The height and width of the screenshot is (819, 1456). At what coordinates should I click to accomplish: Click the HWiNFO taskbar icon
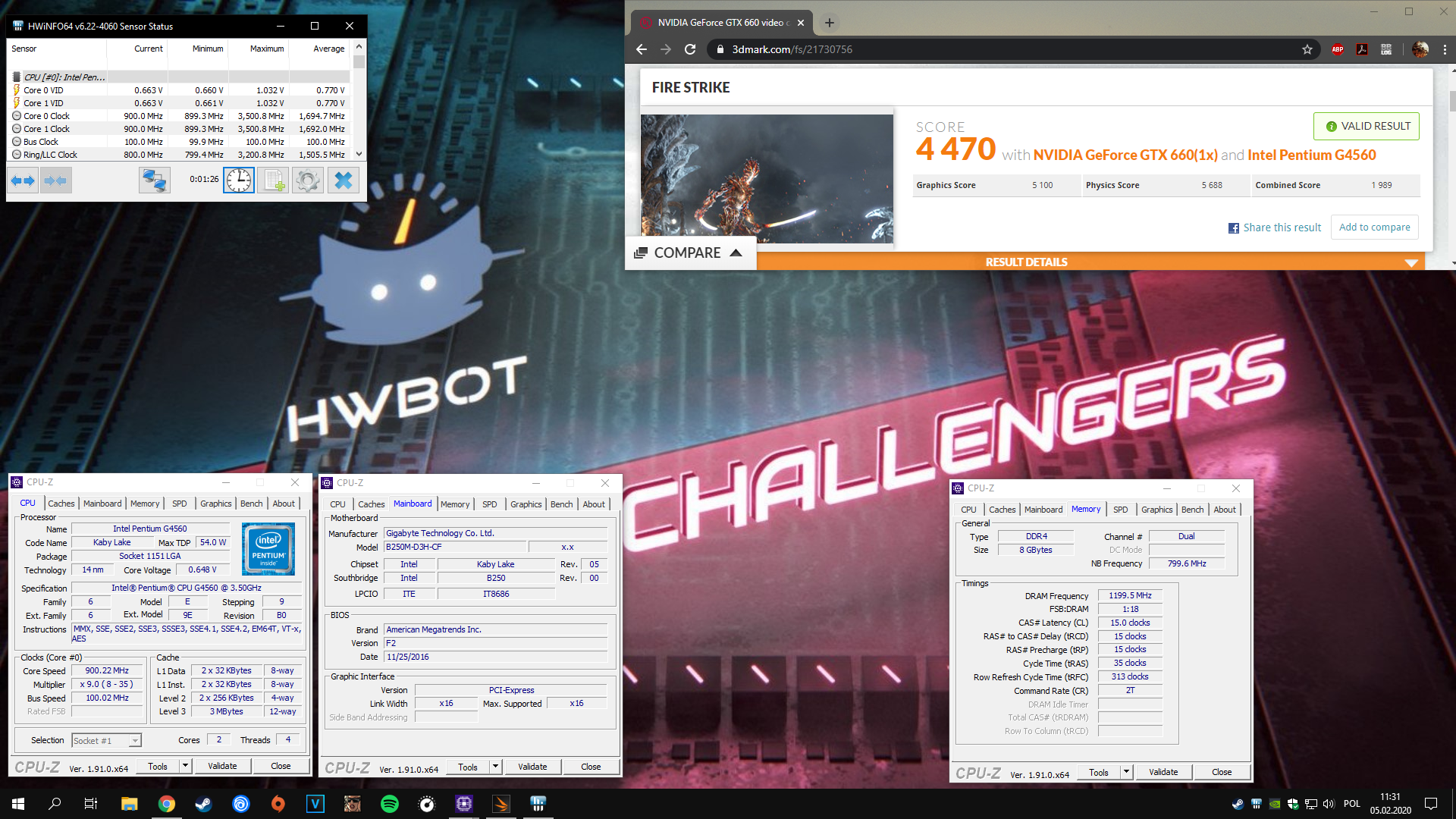tap(538, 804)
